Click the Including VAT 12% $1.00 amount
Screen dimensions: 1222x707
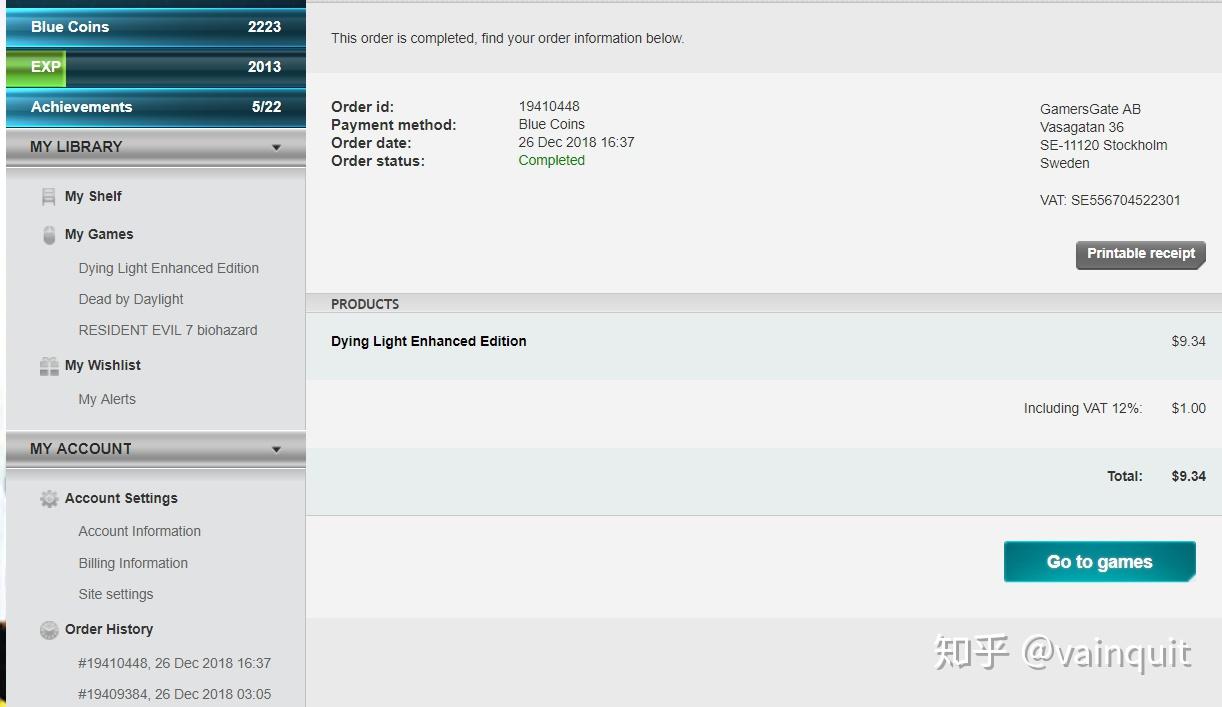click(x=1189, y=408)
